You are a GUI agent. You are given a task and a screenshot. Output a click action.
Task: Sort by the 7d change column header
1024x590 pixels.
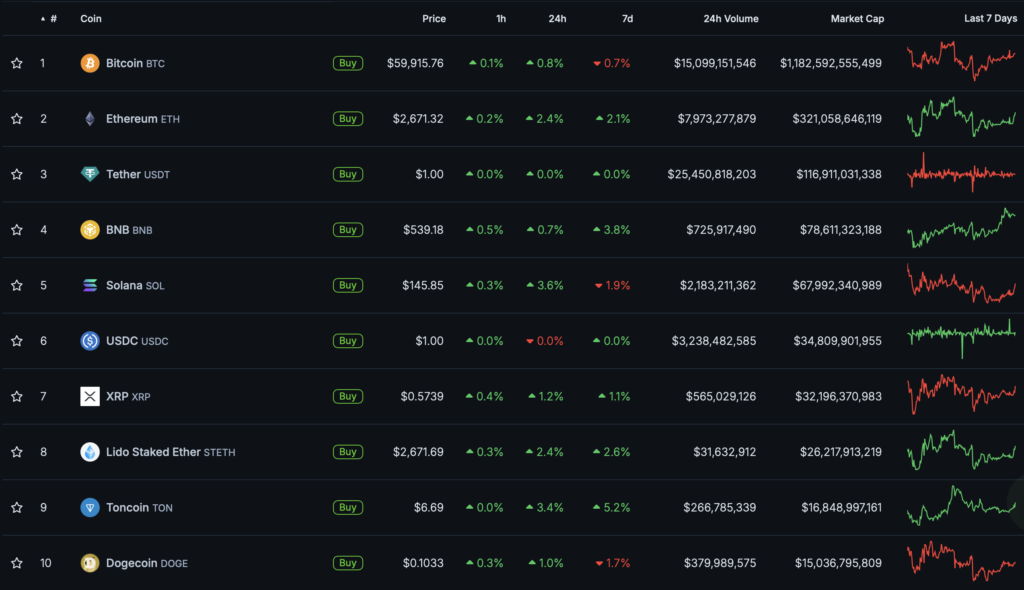click(x=625, y=19)
